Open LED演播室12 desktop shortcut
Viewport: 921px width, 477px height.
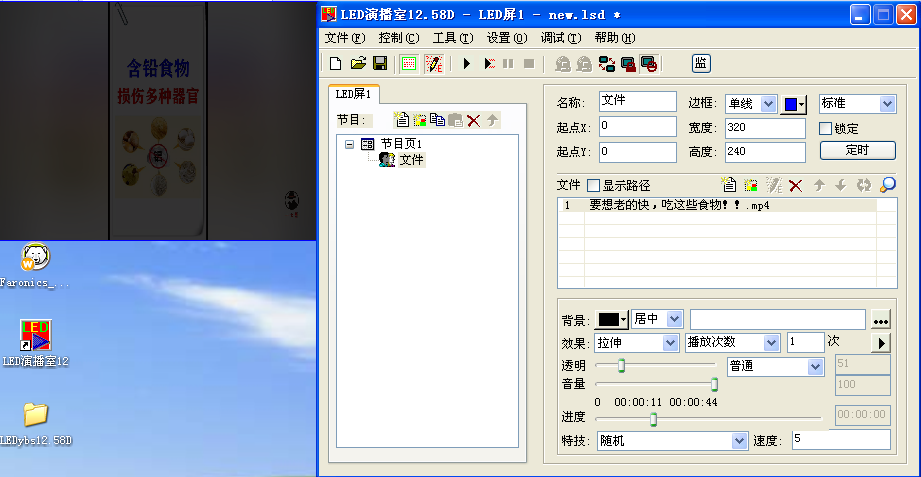36,343
